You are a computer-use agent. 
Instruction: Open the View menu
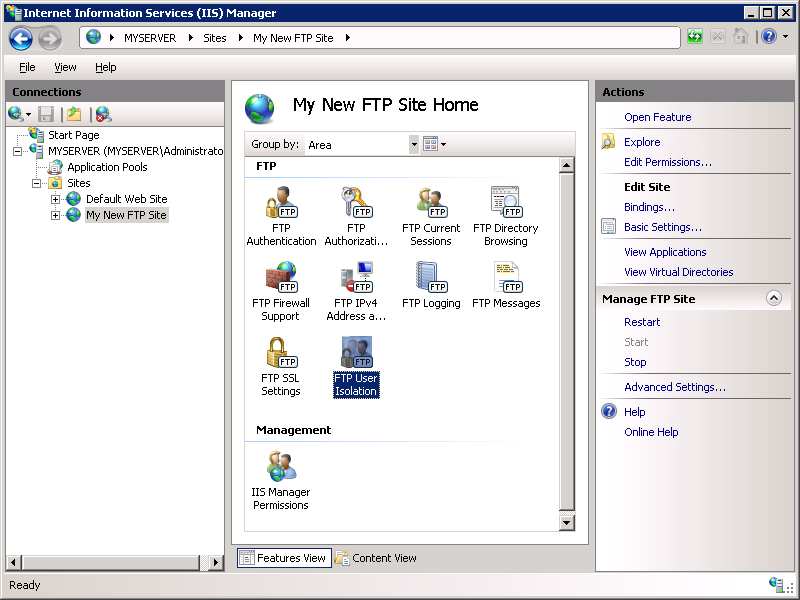click(x=65, y=67)
